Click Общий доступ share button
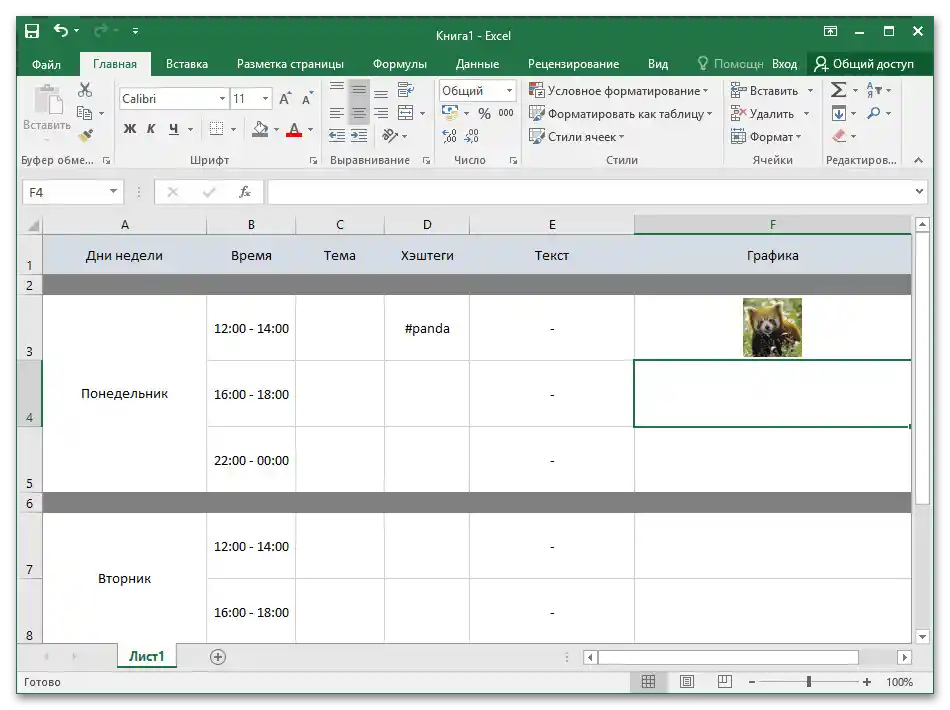This screenshot has height=710, width=950. pyautogui.click(x=864, y=64)
